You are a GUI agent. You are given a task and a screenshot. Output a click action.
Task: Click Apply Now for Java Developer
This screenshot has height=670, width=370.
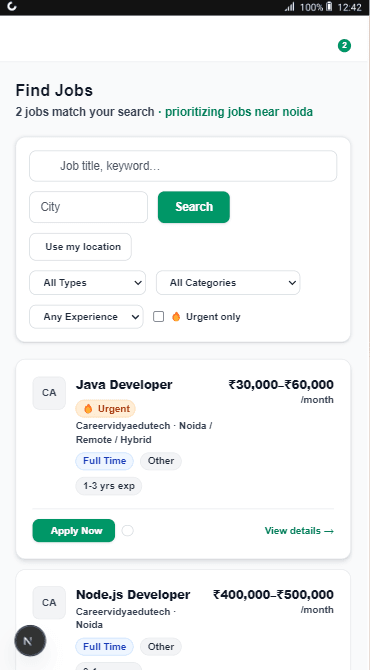pos(73,531)
